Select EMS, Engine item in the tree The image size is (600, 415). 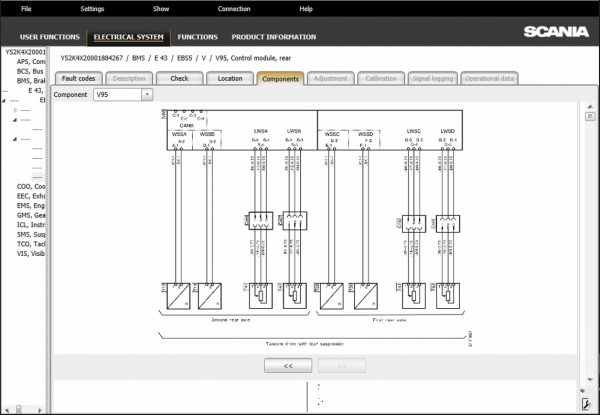tap(31, 206)
